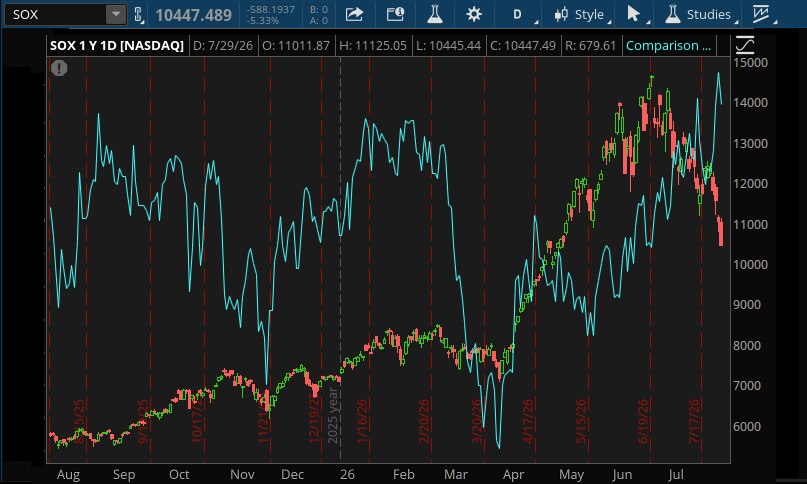The width and height of the screenshot is (807, 484).
Task: Click the 12000 price axis label
Action: point(750,183)
